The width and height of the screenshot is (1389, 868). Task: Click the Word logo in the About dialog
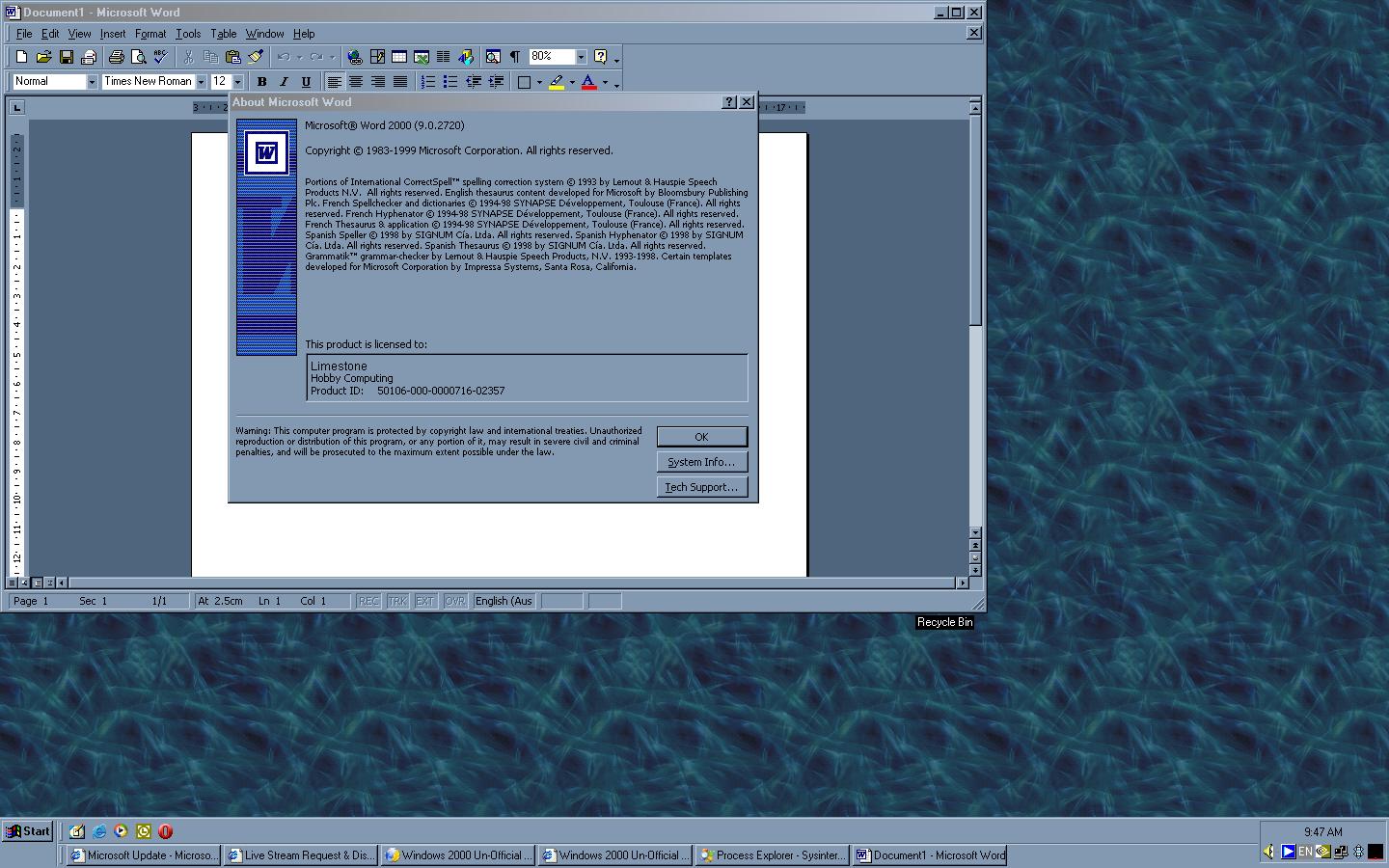point(266,153)
